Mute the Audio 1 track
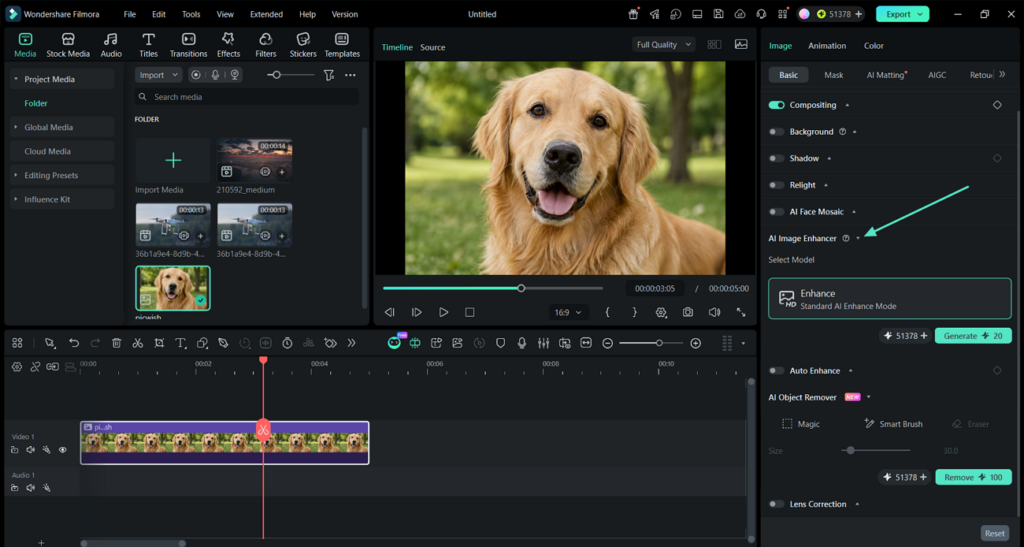This screenshot has width=1024, height=547. click(31, 488)
